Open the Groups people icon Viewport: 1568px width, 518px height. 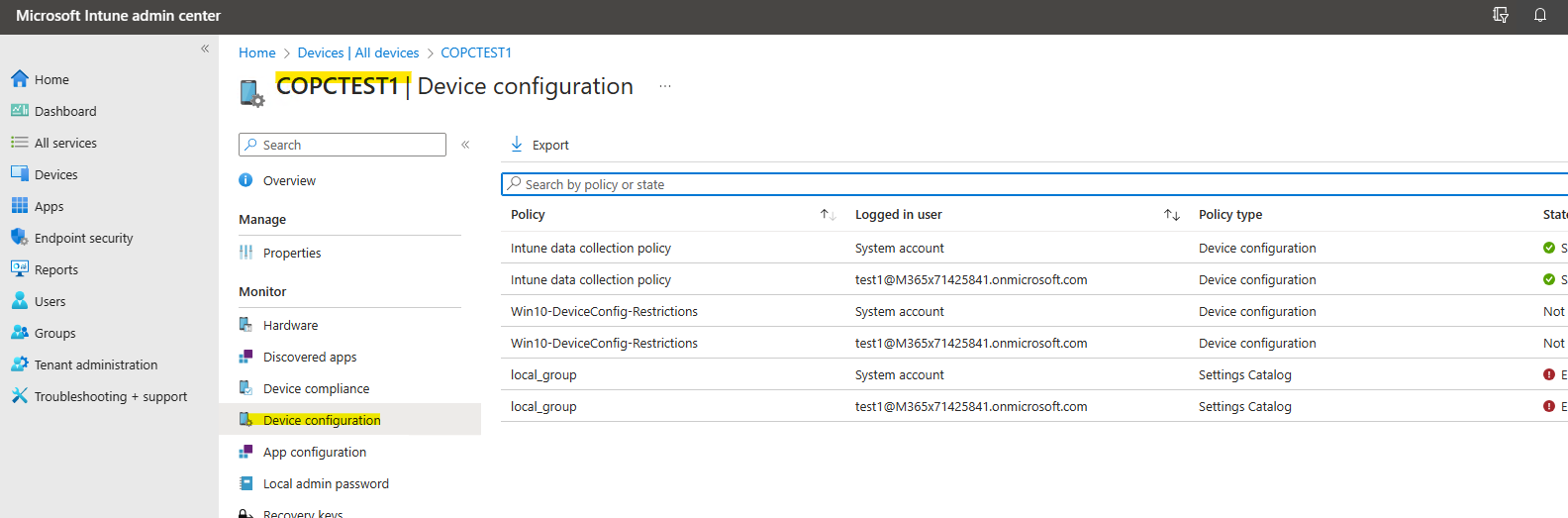pos(19,332)
